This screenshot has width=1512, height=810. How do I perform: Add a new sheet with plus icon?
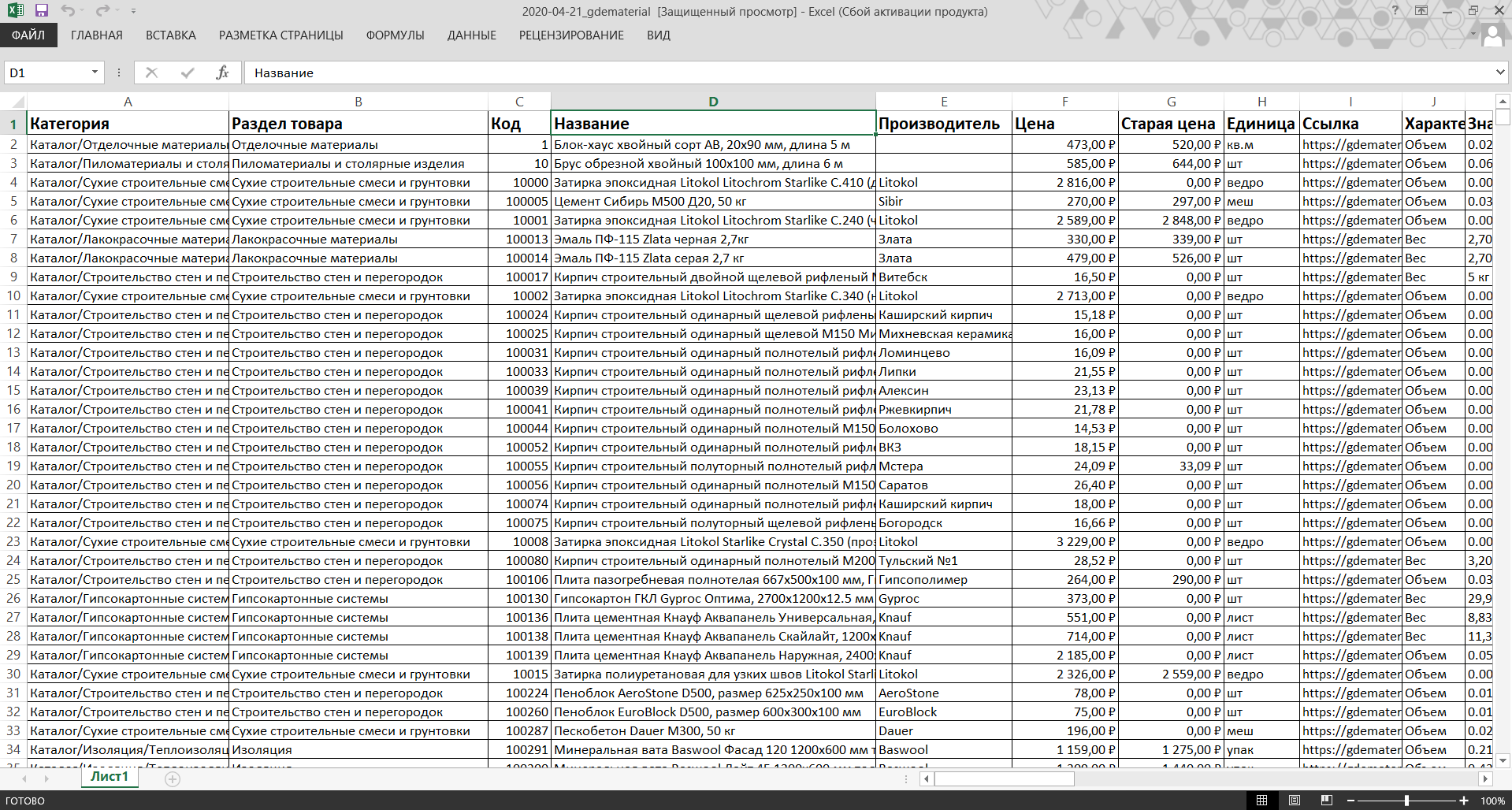pyautogui.click(x=173, y=779)
